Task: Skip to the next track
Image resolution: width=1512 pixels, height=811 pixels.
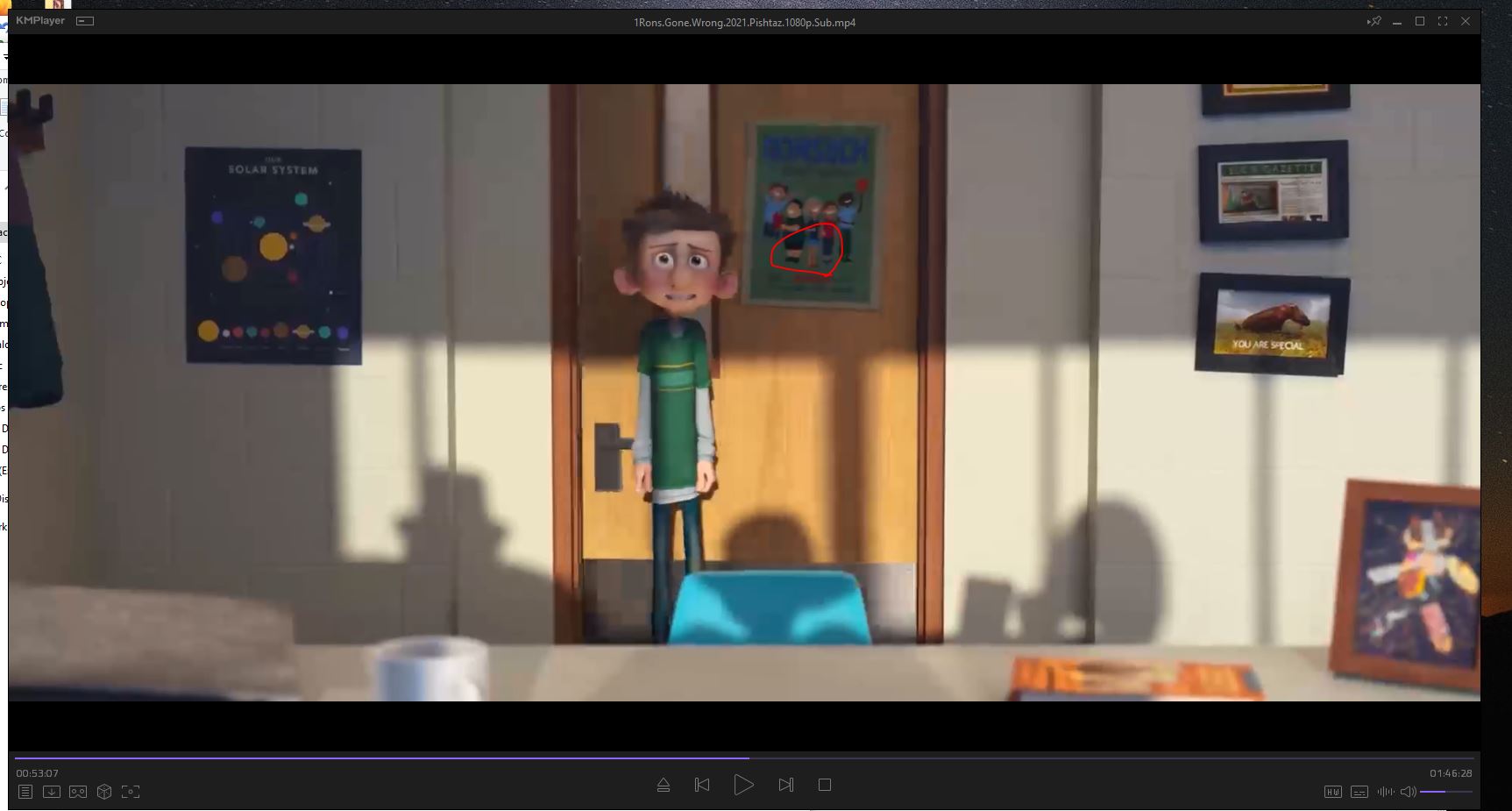Action: pyautogui.click(x=786, y=785)
